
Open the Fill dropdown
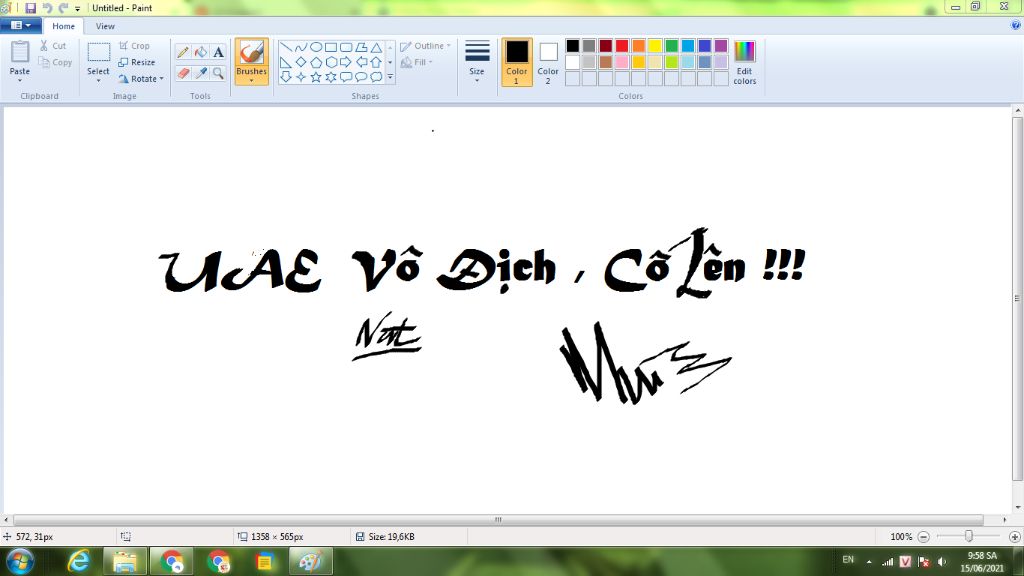point(417,62)
